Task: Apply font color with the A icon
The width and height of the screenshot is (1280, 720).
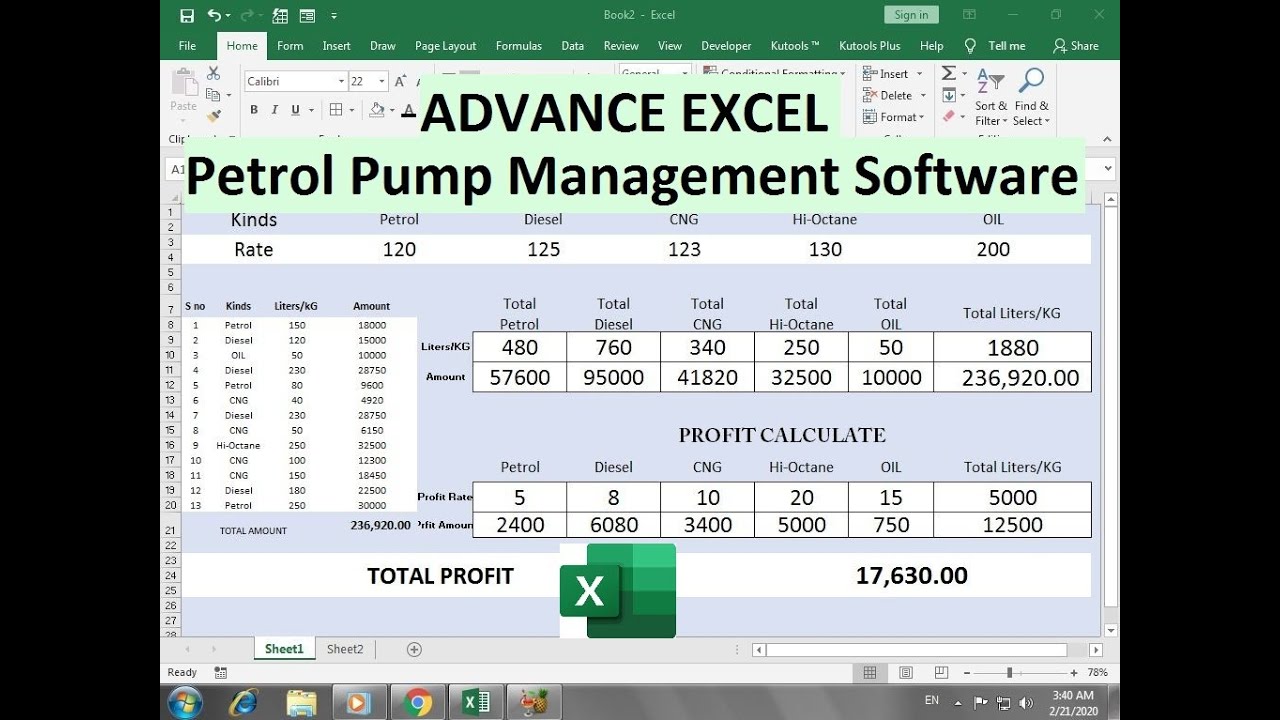Action: pyautogui.click(x=408, y=110)
